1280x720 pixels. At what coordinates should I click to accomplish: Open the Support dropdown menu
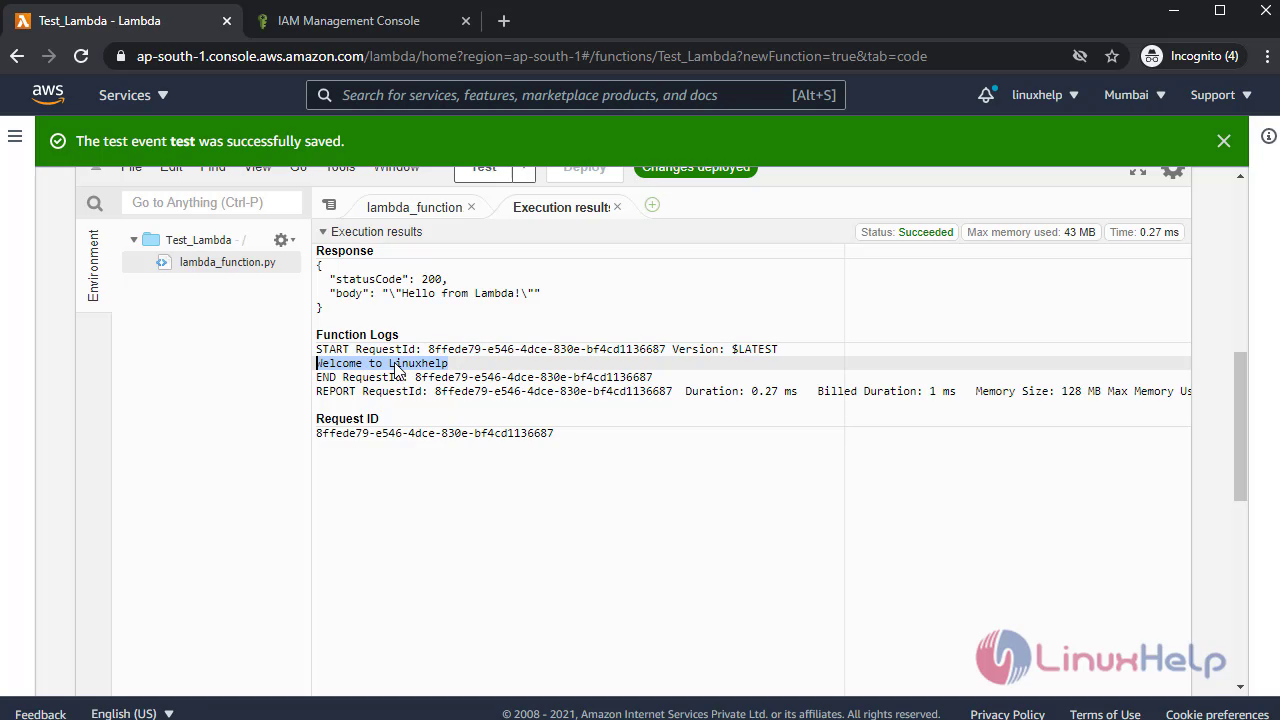1221,95
